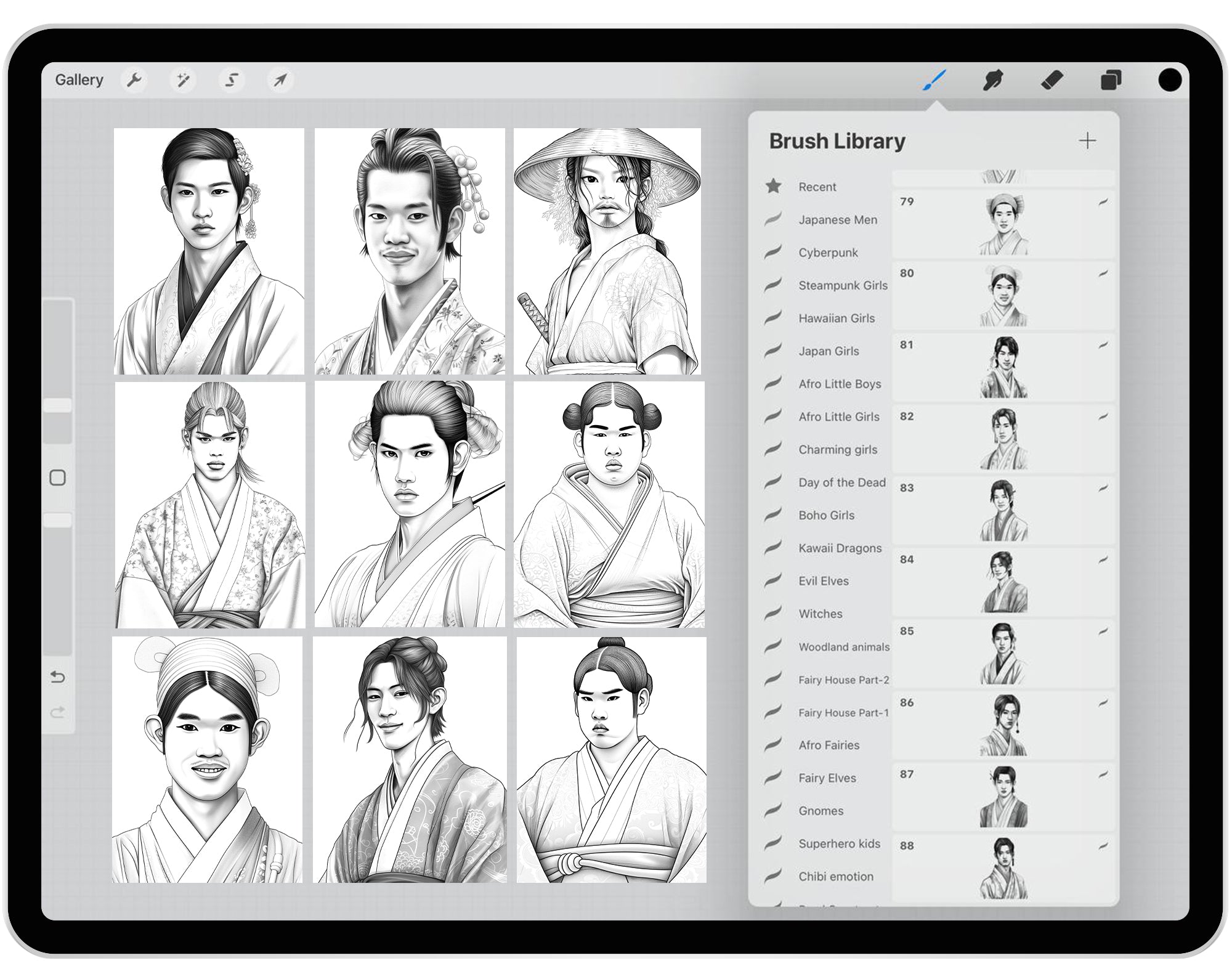Return to Gallery

tap(80, 79)
